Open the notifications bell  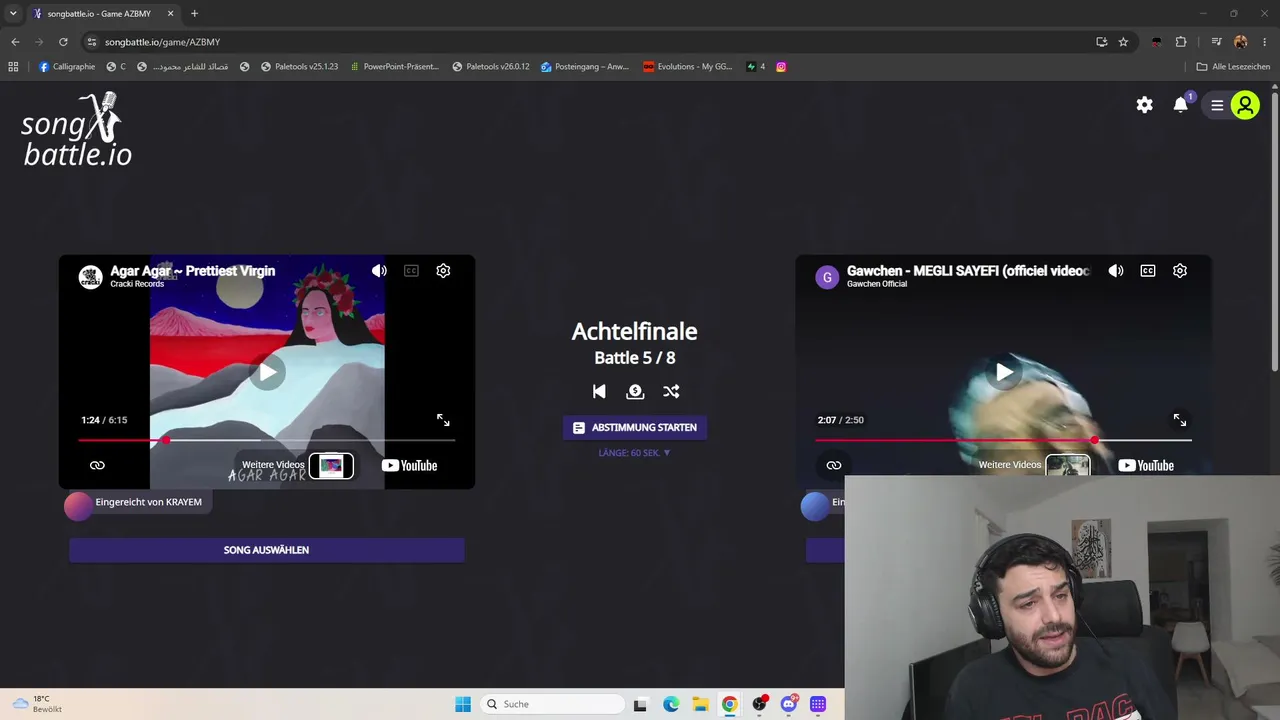[x=1181, y=105]
